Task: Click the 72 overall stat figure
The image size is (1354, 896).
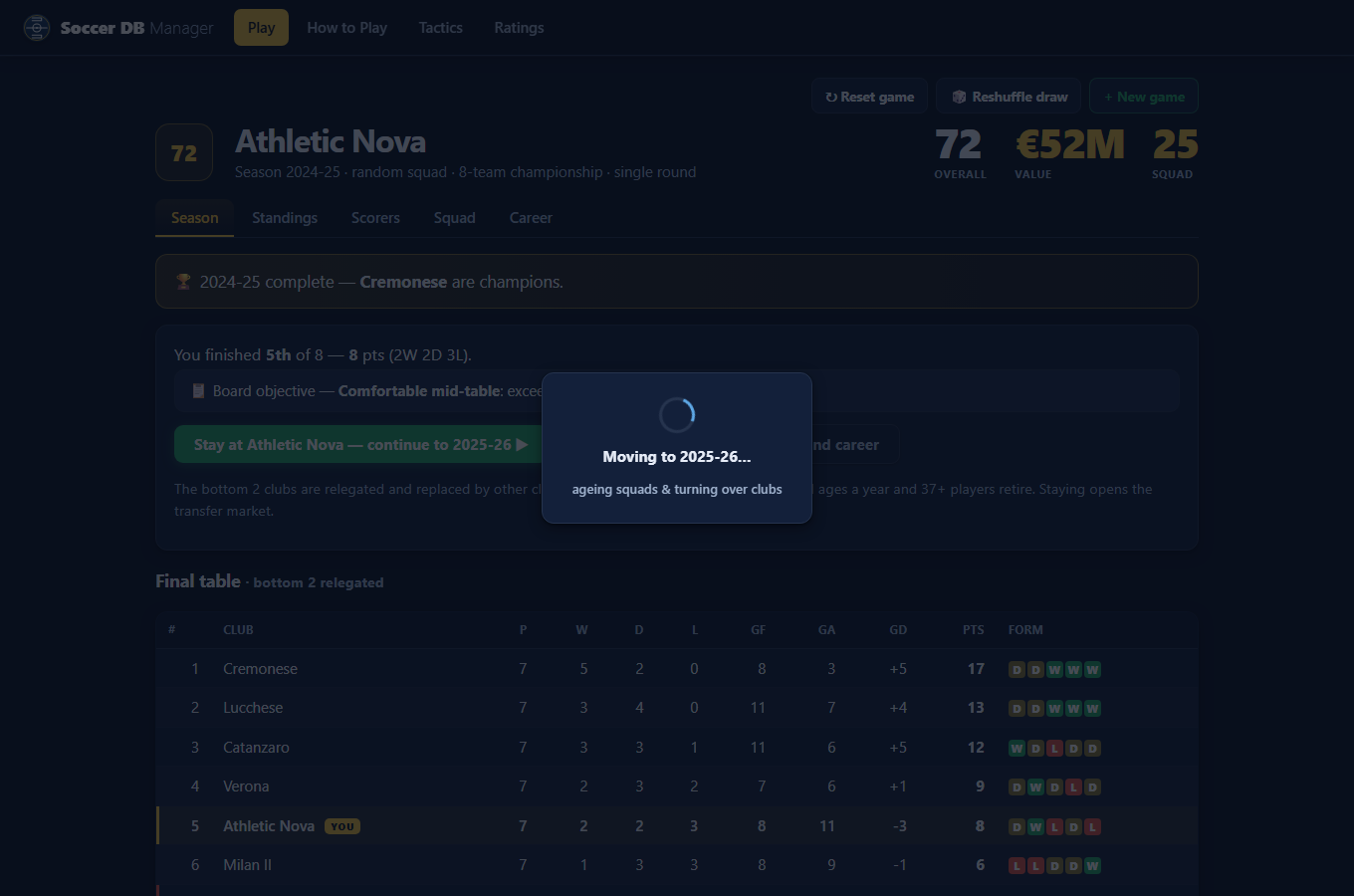Action: [959, 144]
